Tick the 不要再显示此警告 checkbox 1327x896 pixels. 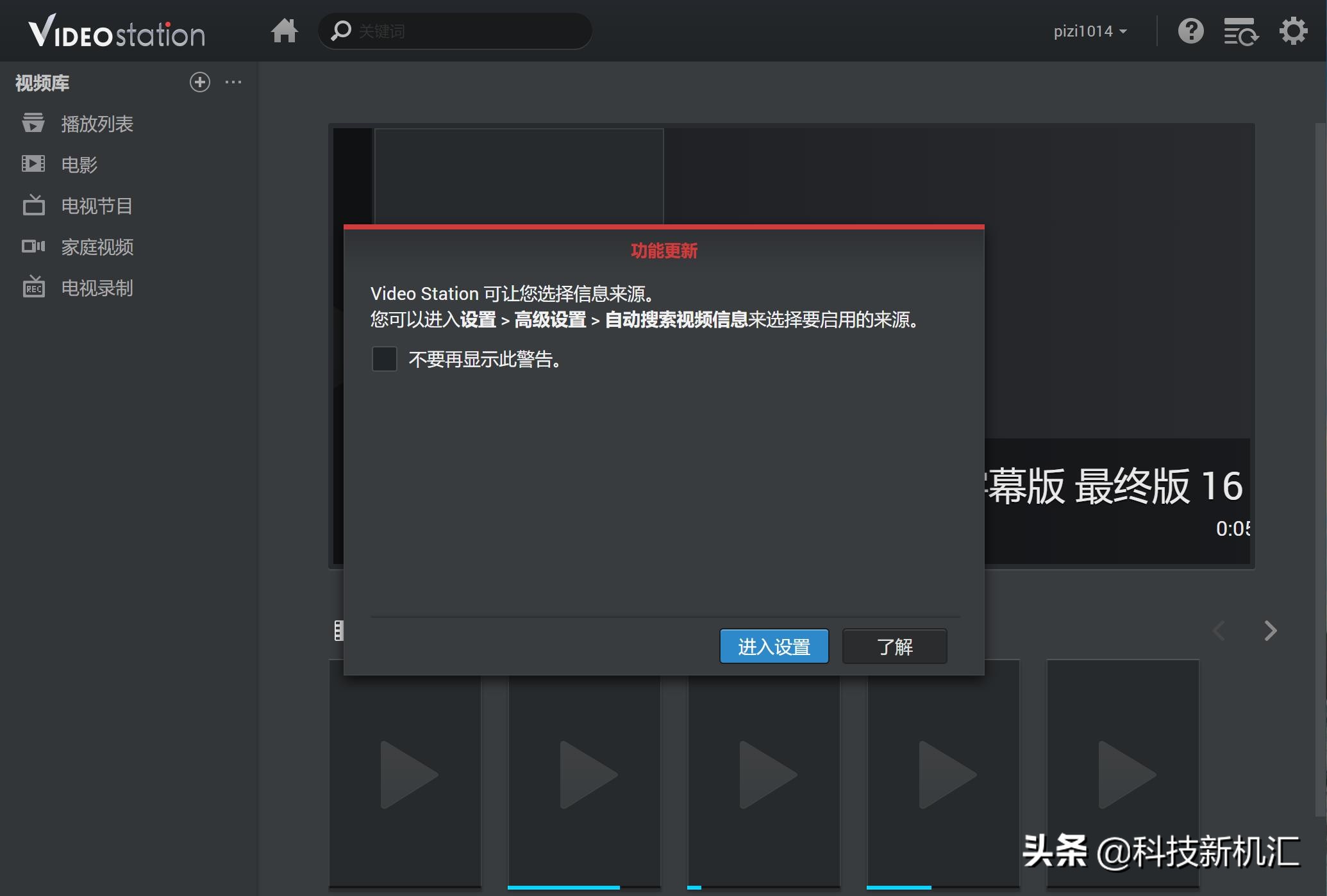point(385,359)
